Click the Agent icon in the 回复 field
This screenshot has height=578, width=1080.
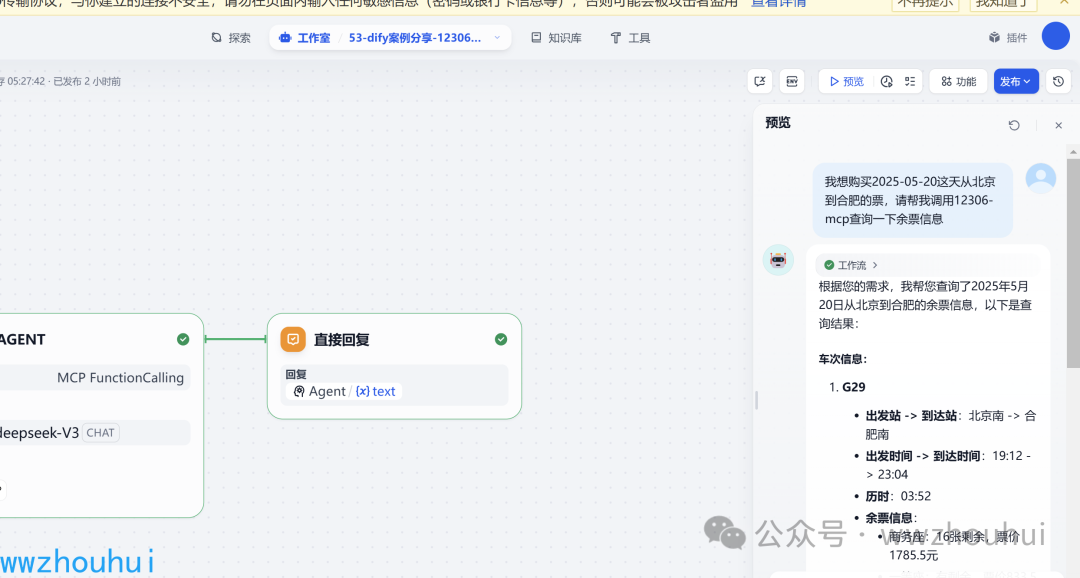coord(299,391)
